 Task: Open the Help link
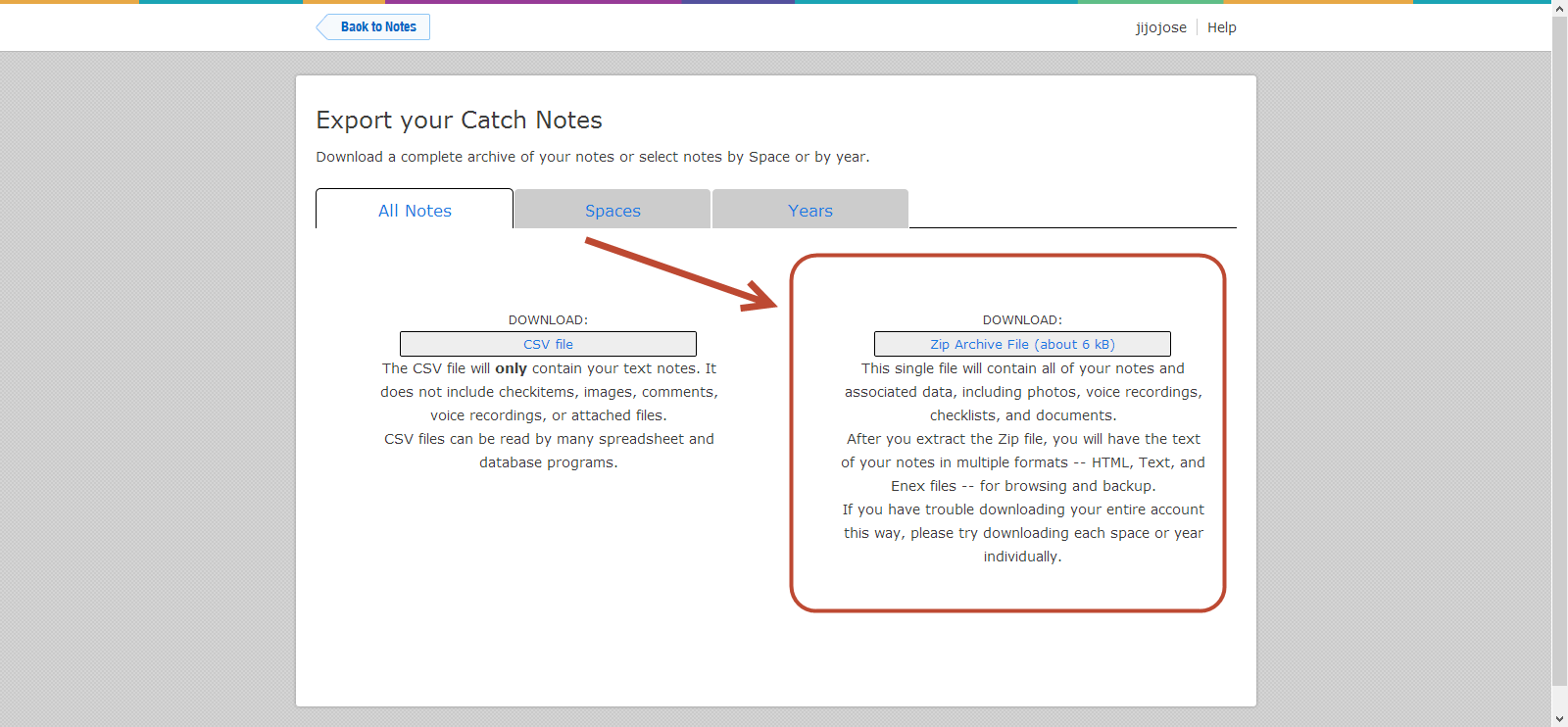1221,27
